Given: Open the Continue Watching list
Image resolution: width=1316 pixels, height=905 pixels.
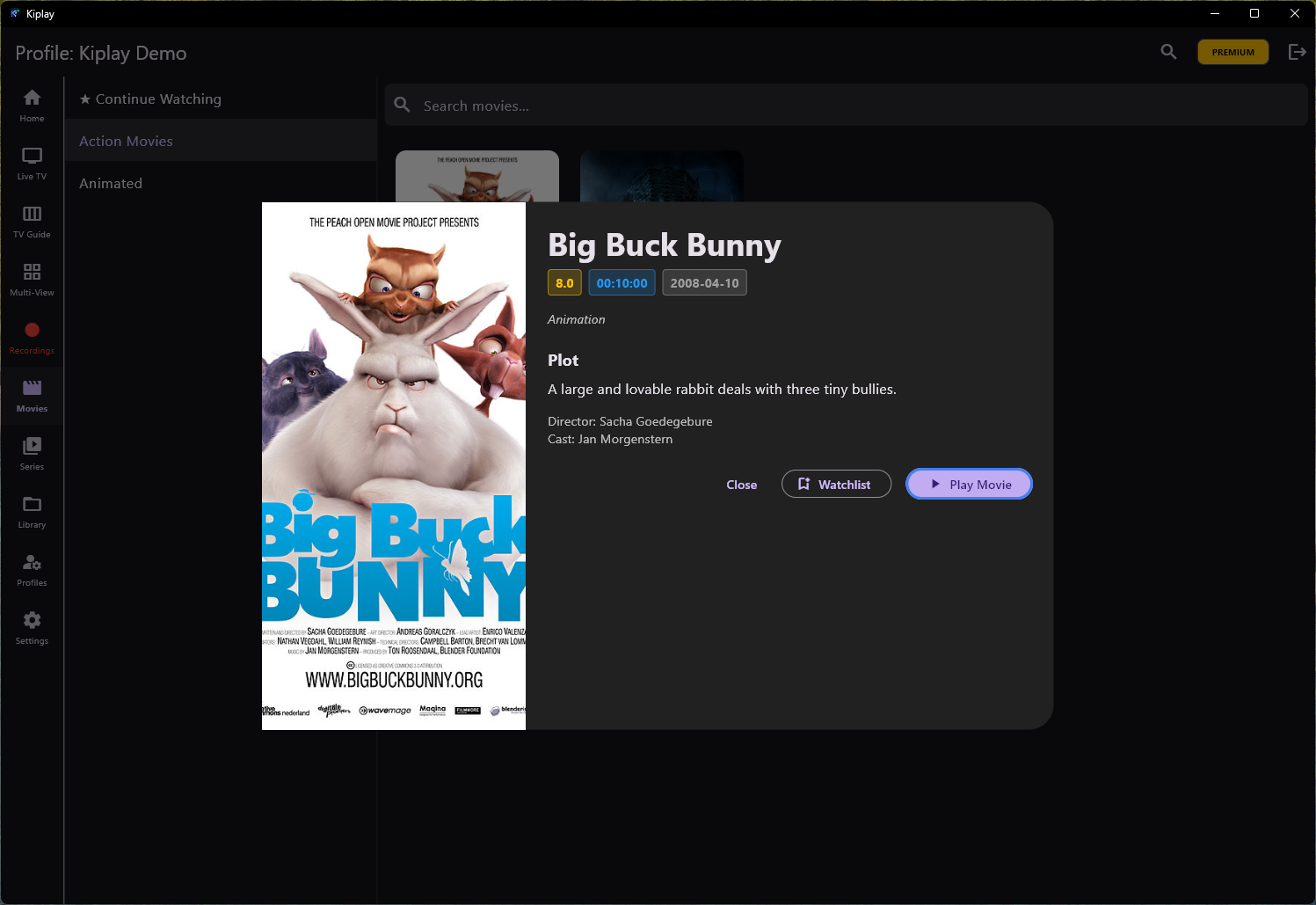Looking at the screenshot, I should tap(157, 99).
